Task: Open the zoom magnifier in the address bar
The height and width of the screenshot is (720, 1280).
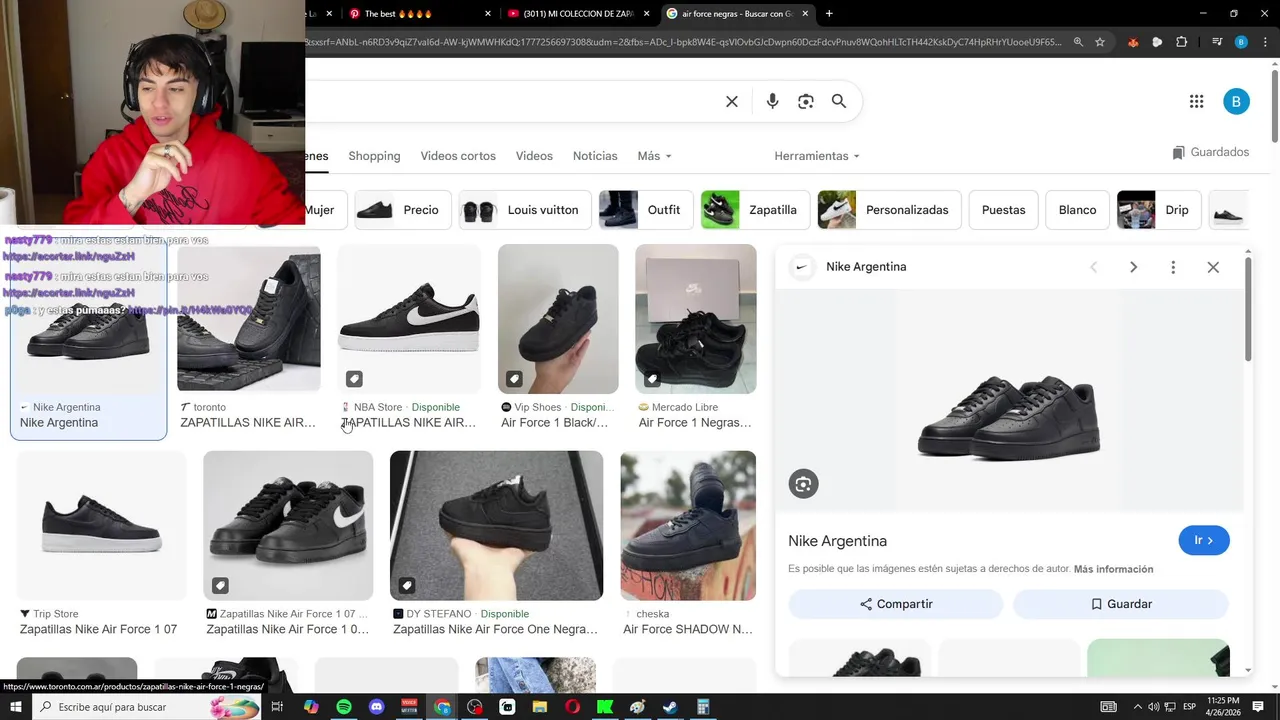Action: 1078,42
